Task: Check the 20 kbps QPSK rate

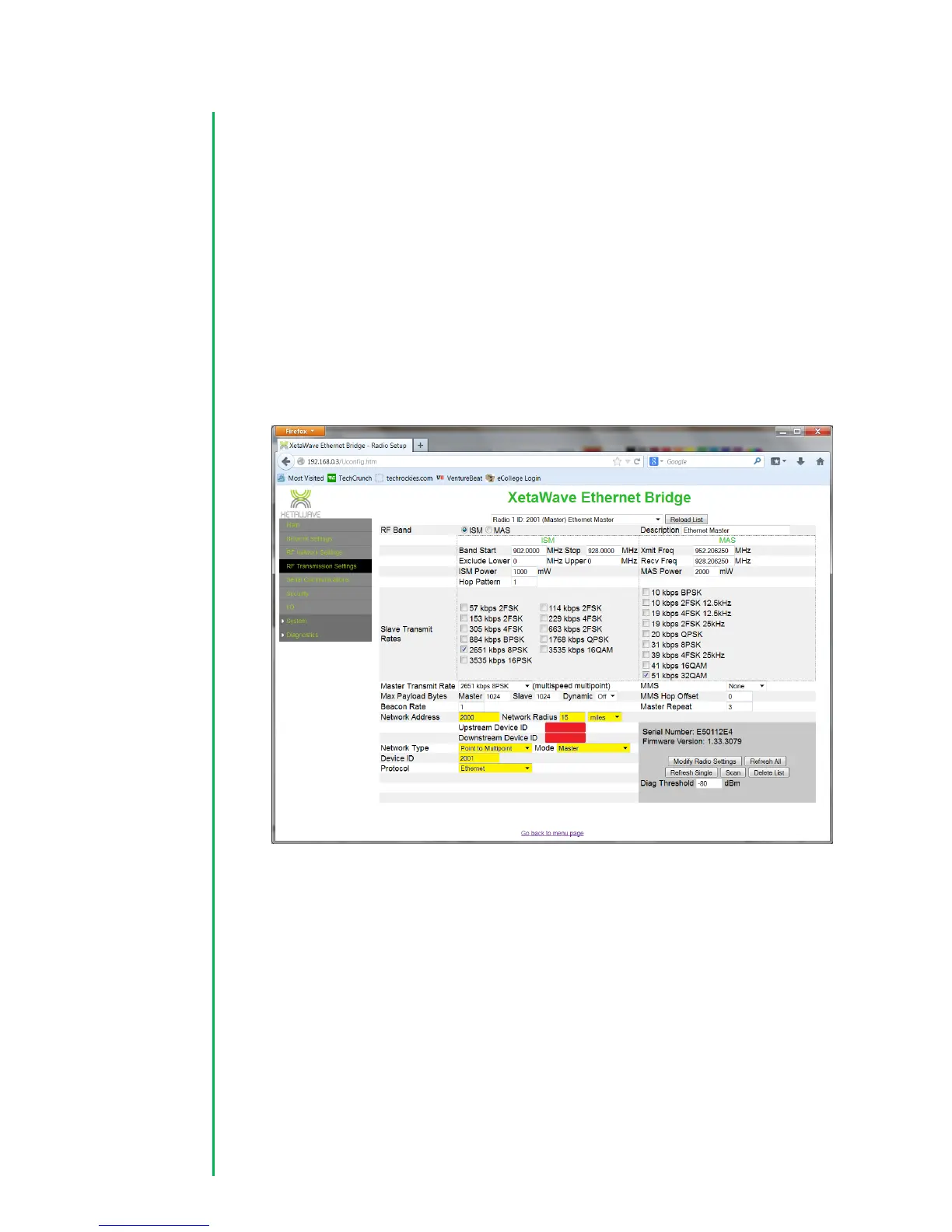Action: [x=646, y=634]
